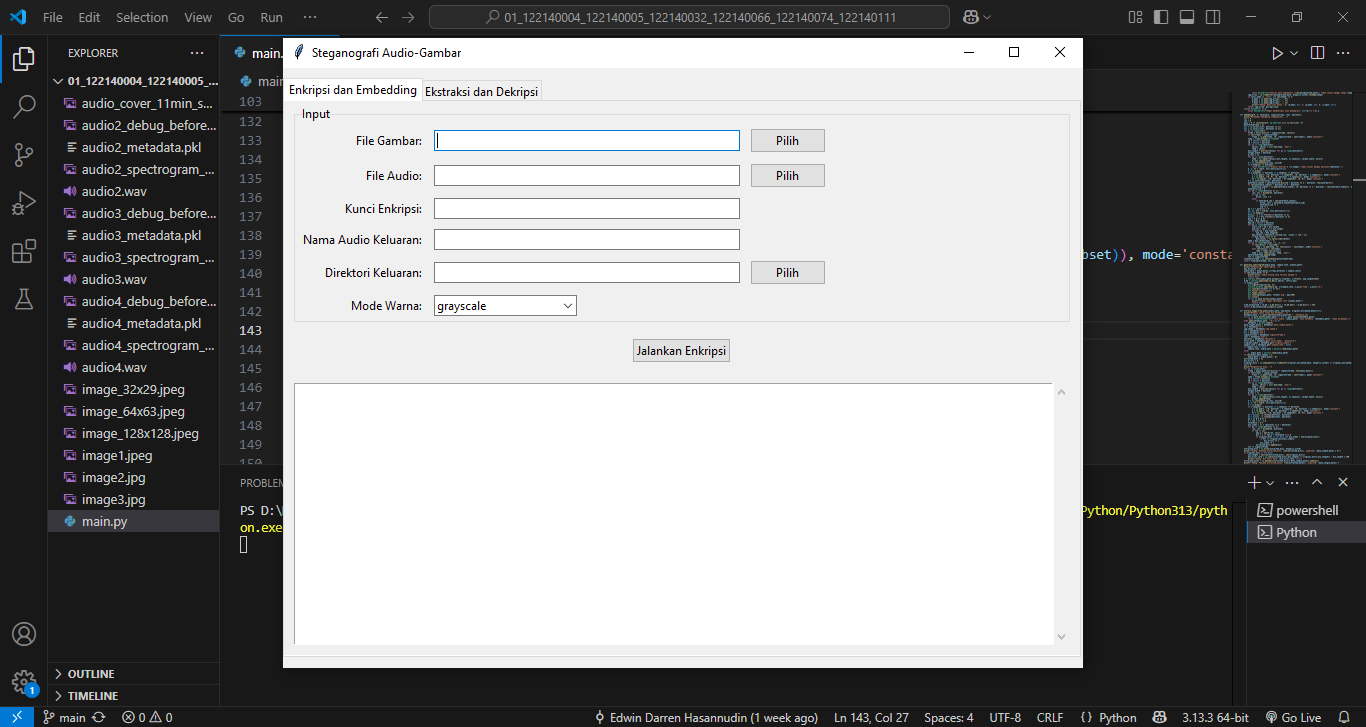Close the terminal panel
The height and width of the screenshot is (727, 1366).
click(x=1343, y=482)
